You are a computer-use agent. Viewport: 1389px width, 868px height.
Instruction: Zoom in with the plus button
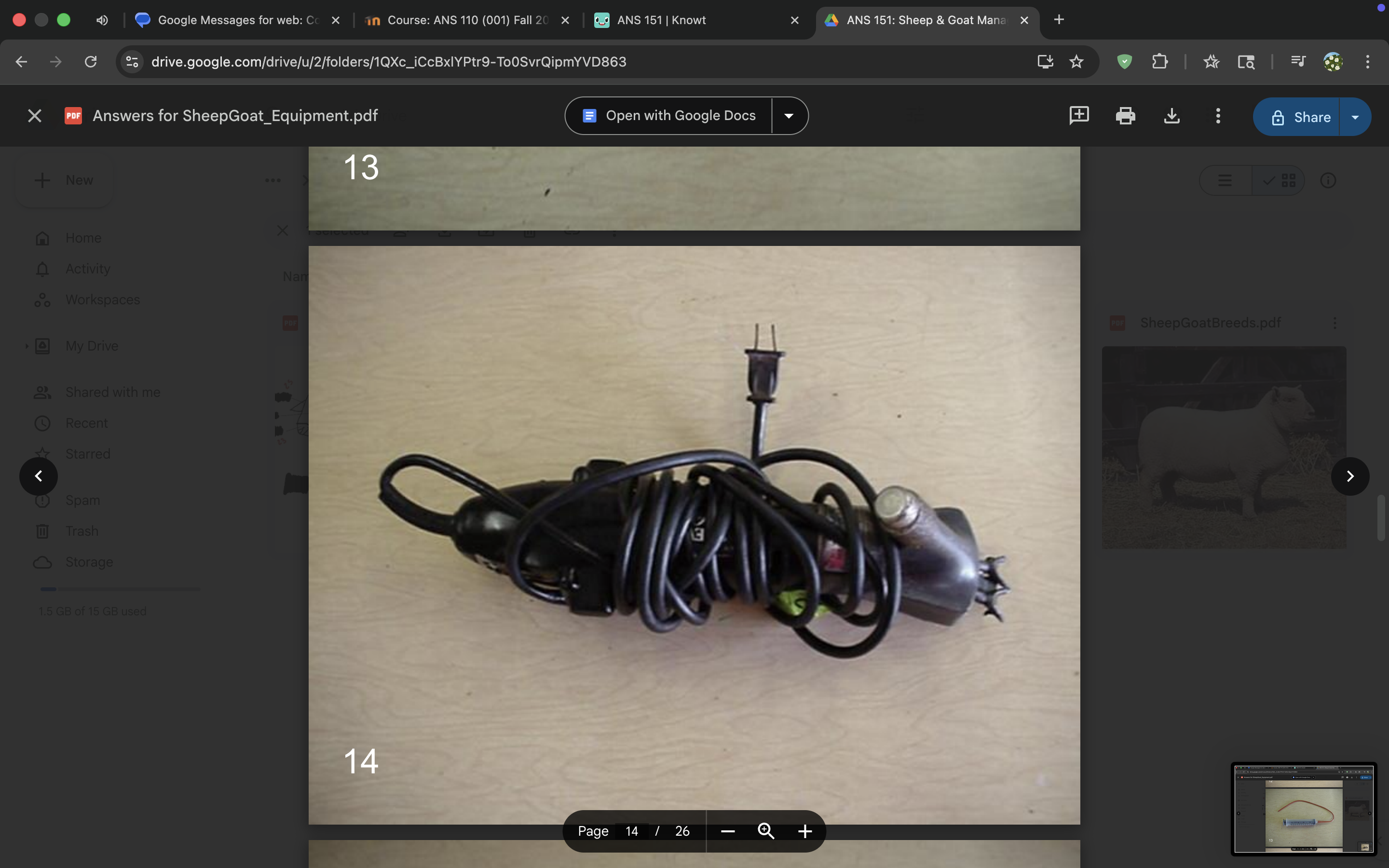(804, 831)
